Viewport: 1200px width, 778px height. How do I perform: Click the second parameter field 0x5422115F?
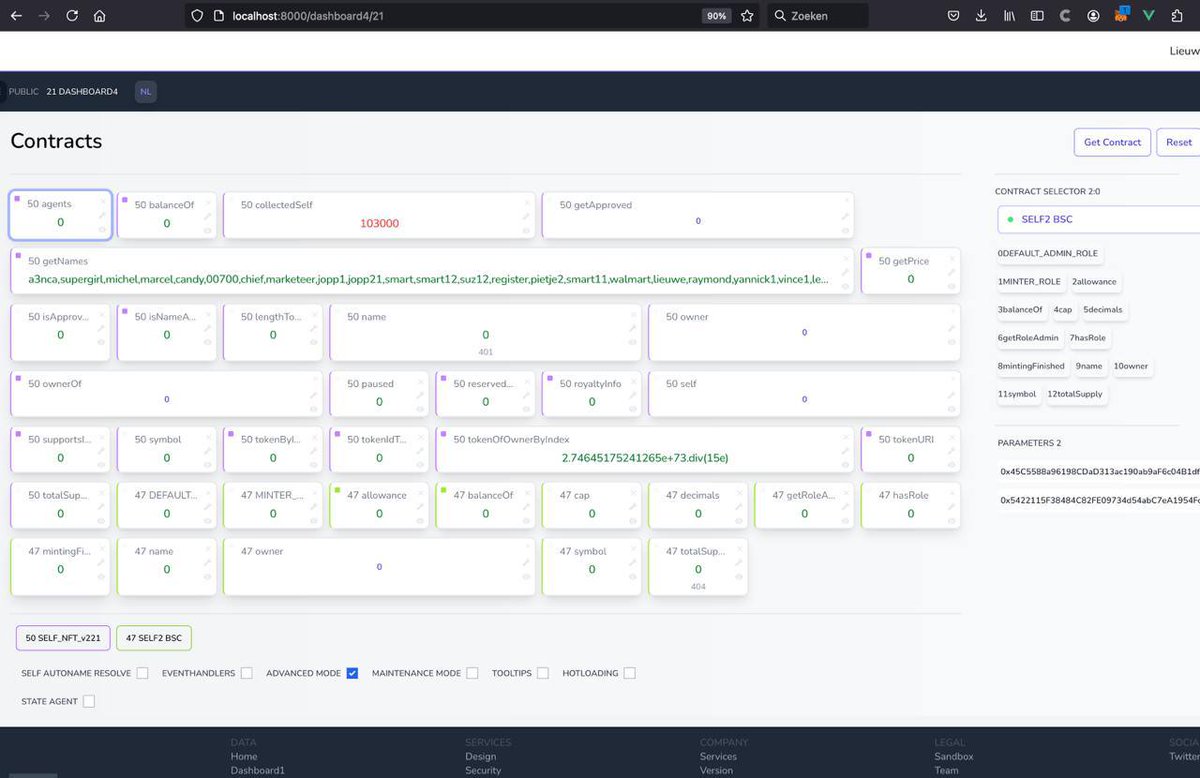[1099, 500]
